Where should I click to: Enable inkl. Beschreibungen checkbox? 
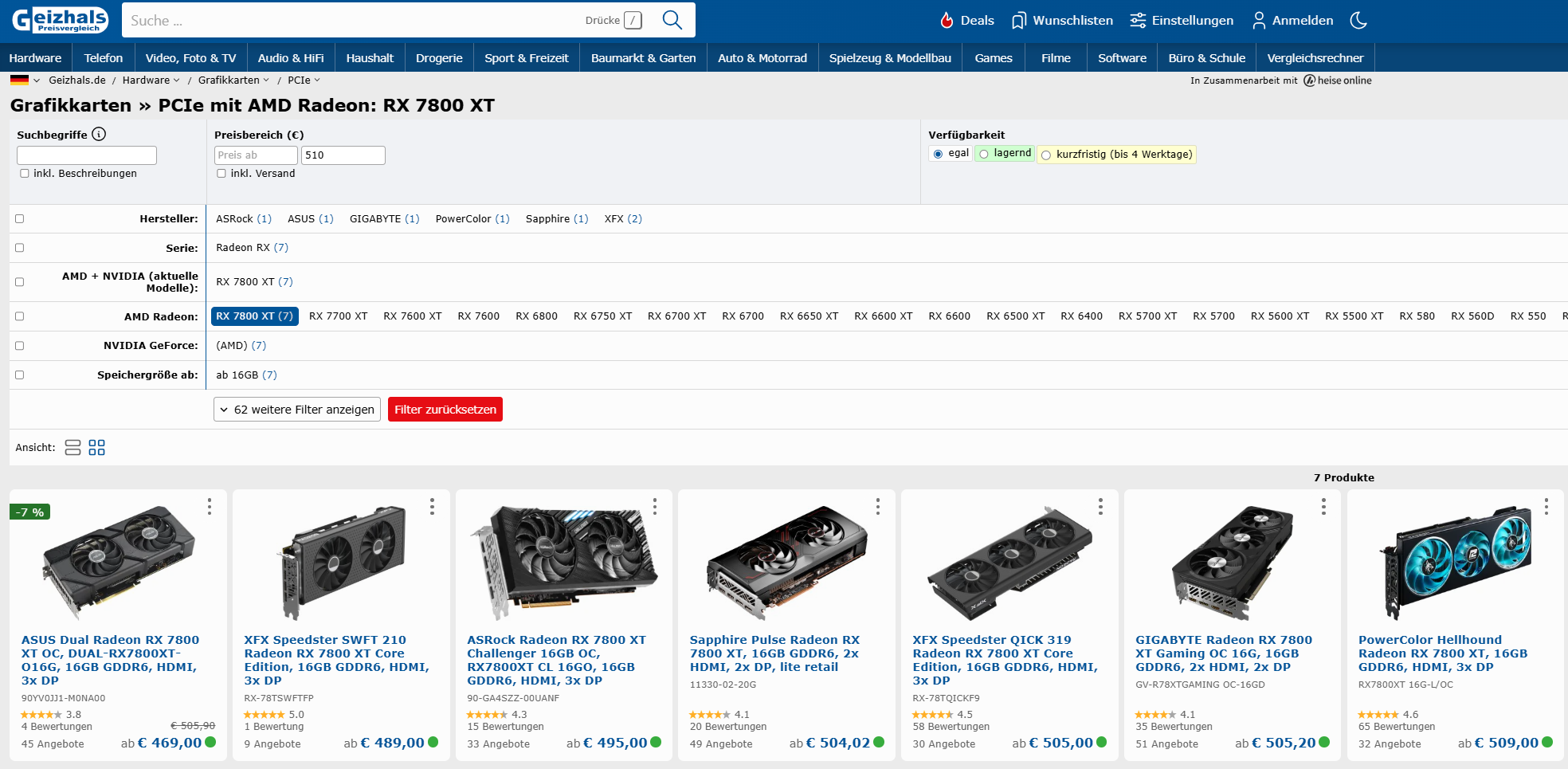25,173
